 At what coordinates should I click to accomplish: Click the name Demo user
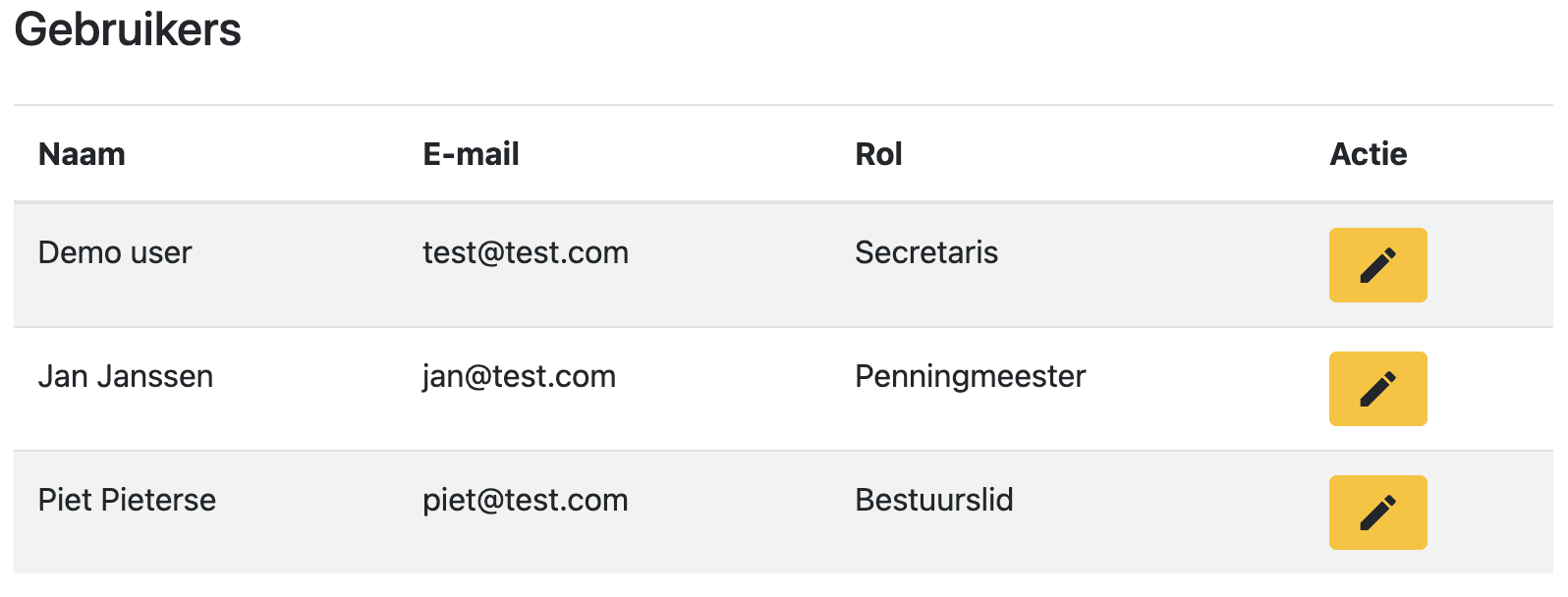pos(115,253)
